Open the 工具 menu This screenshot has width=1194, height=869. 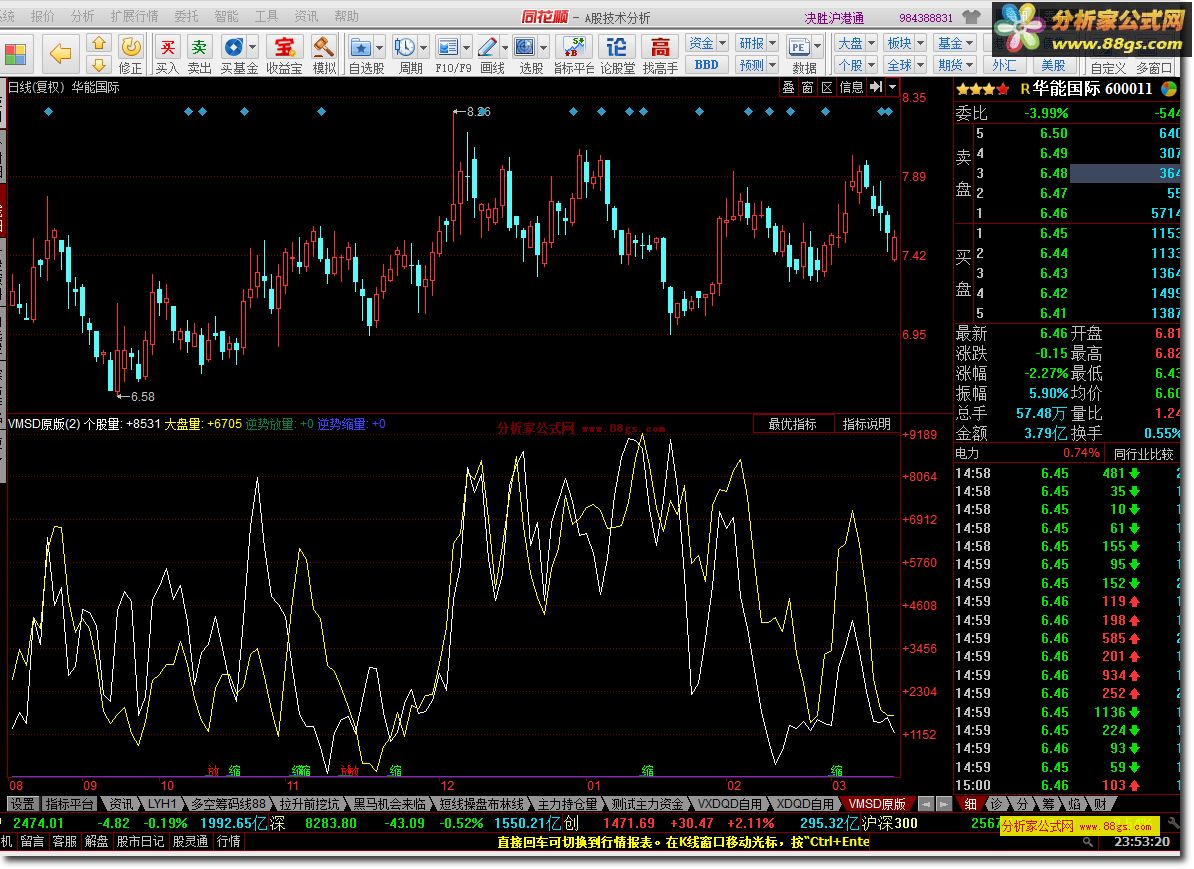point(266,16)
